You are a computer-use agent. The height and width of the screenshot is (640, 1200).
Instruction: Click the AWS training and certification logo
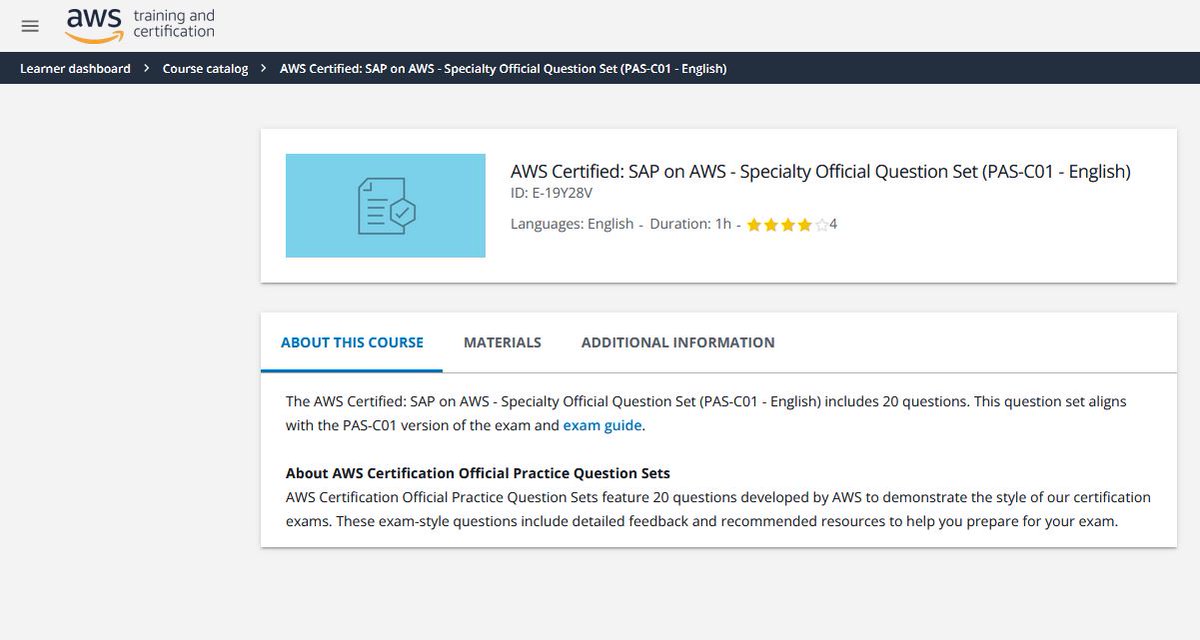[140, 25]
